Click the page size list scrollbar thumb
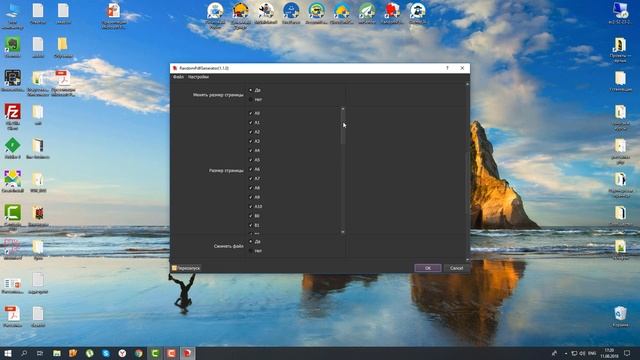 pos(343,127)
